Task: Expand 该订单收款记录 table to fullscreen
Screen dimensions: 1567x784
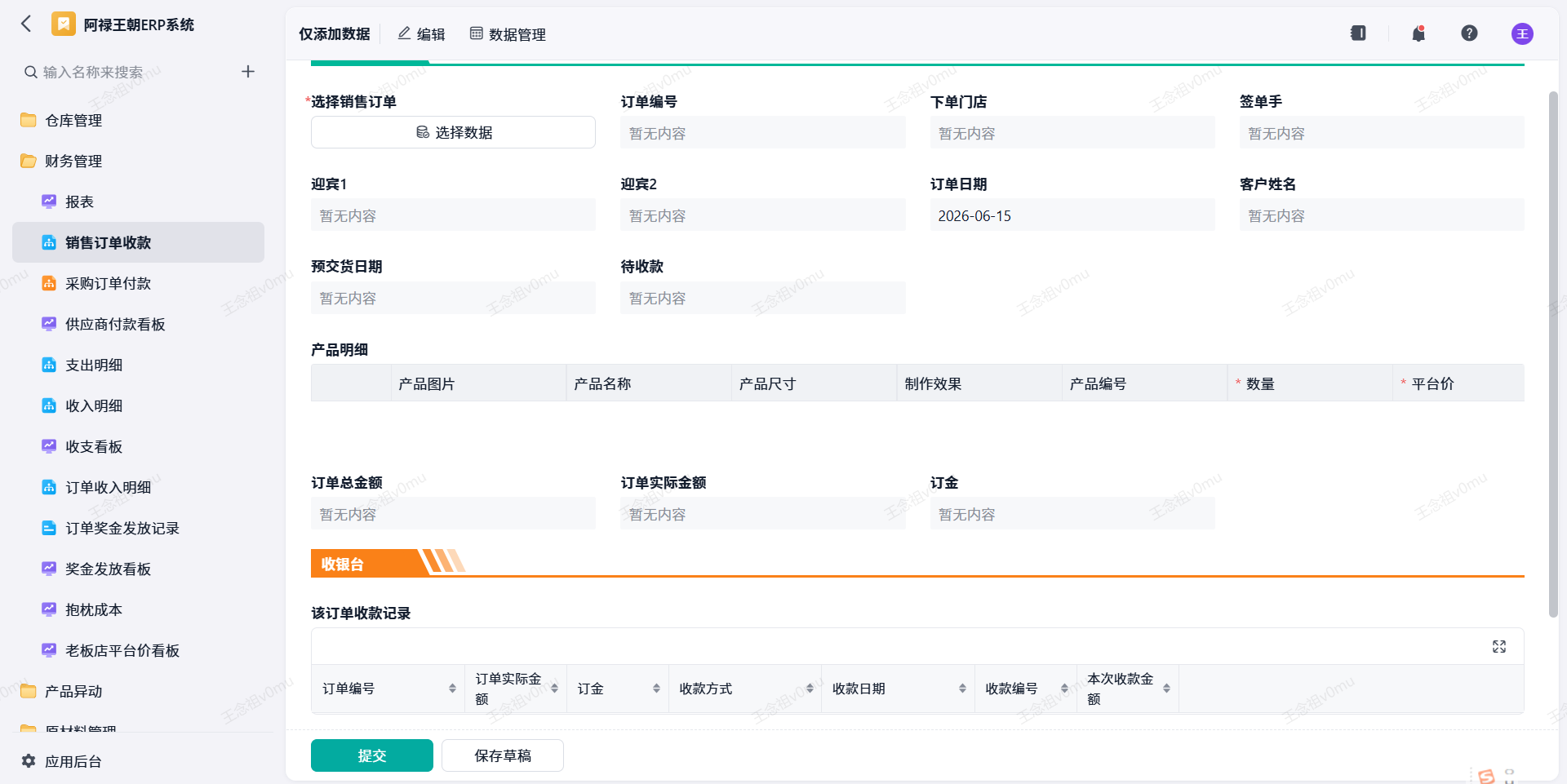Action: [1499, 646]
